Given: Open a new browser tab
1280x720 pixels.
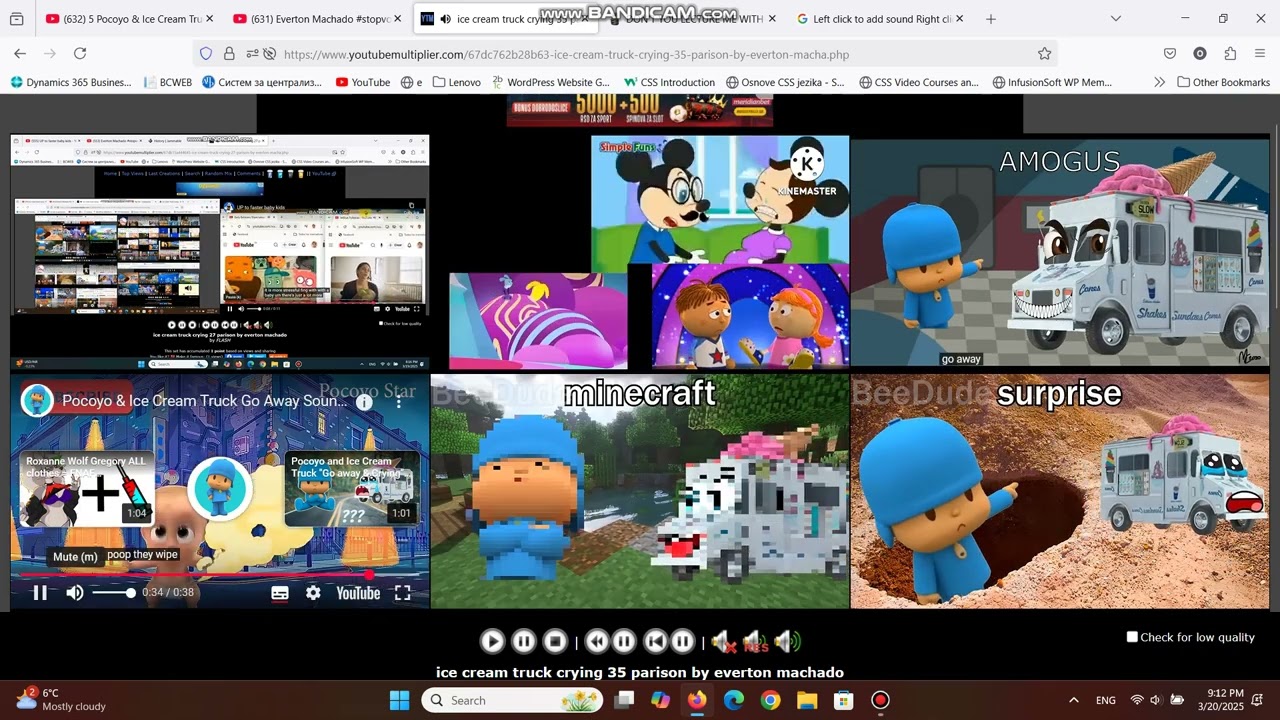Looking at the screenshot, I should [991, 19].
